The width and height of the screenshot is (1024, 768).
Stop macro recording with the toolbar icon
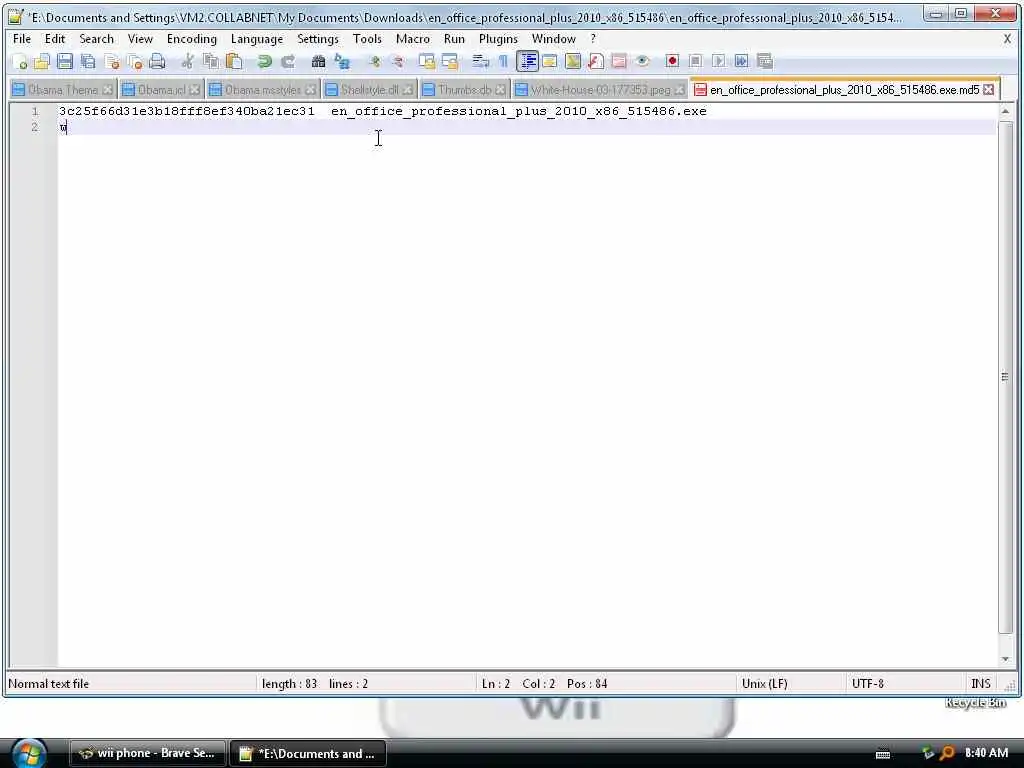click(x=696, y=61)
